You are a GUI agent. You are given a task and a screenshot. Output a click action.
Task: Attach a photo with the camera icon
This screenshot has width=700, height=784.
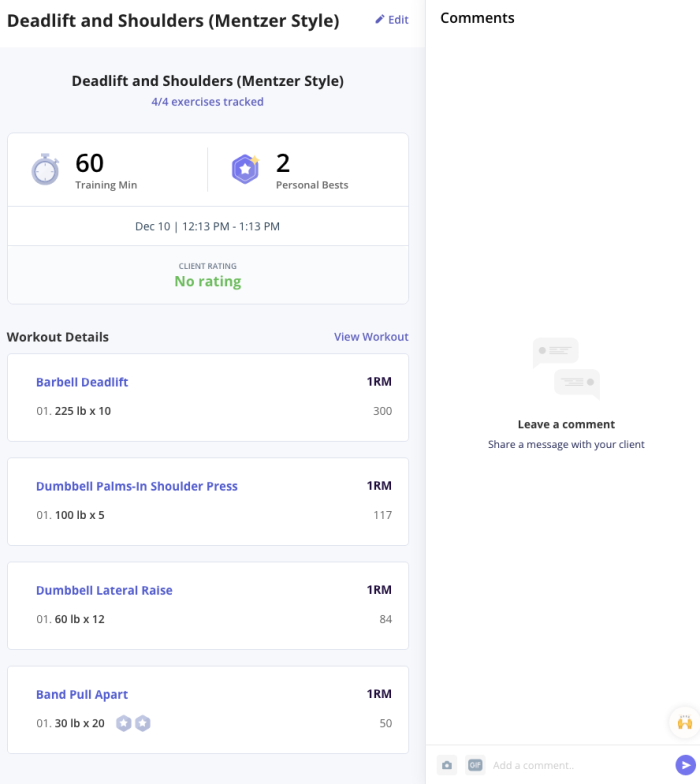(x=447, y=765)
